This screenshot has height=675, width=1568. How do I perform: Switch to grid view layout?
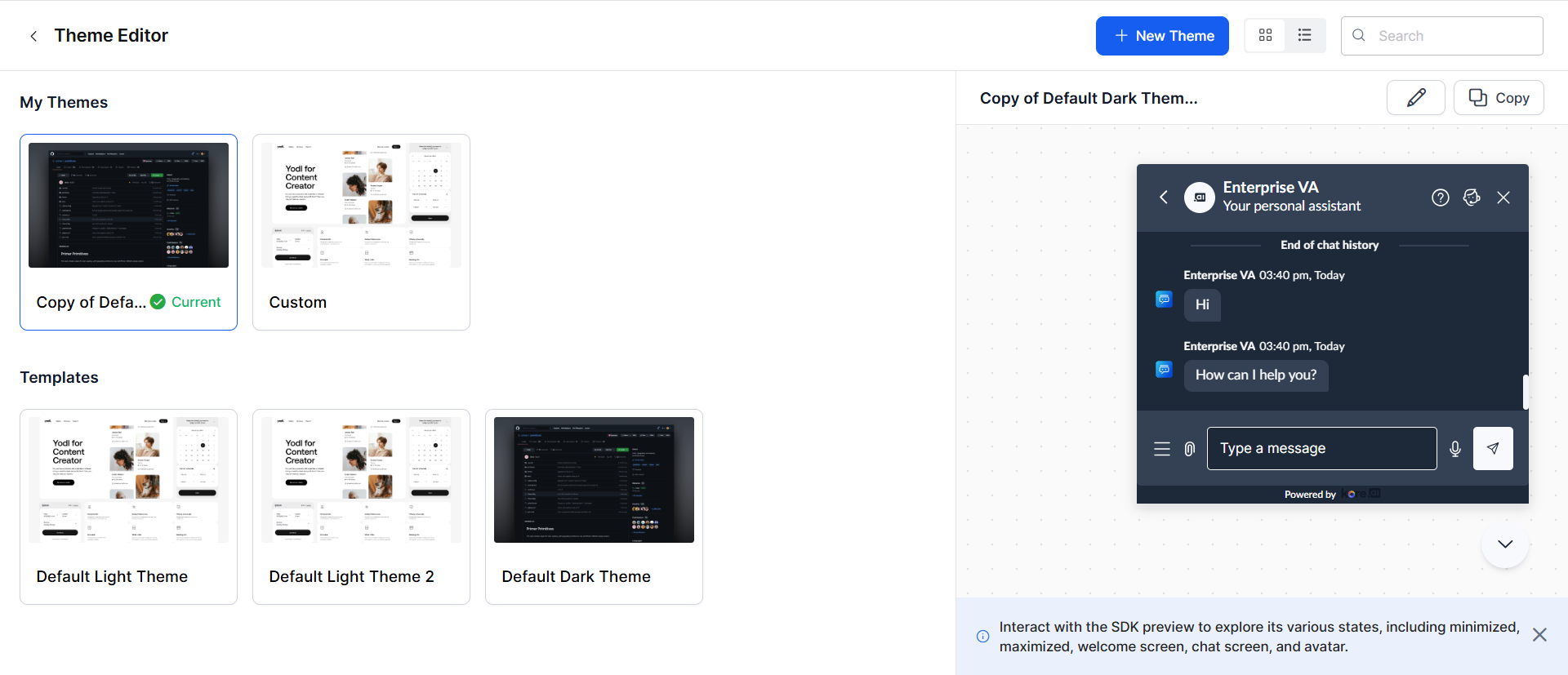coord(1265,35)
